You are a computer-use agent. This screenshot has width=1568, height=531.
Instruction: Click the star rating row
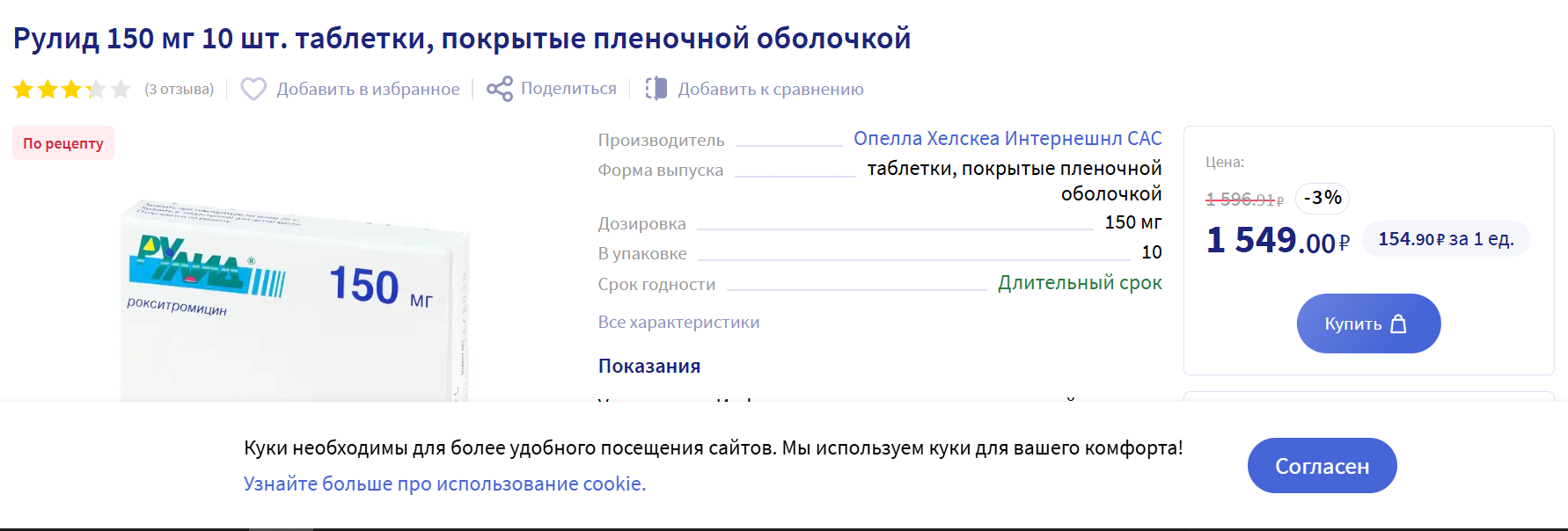(72, 89)
